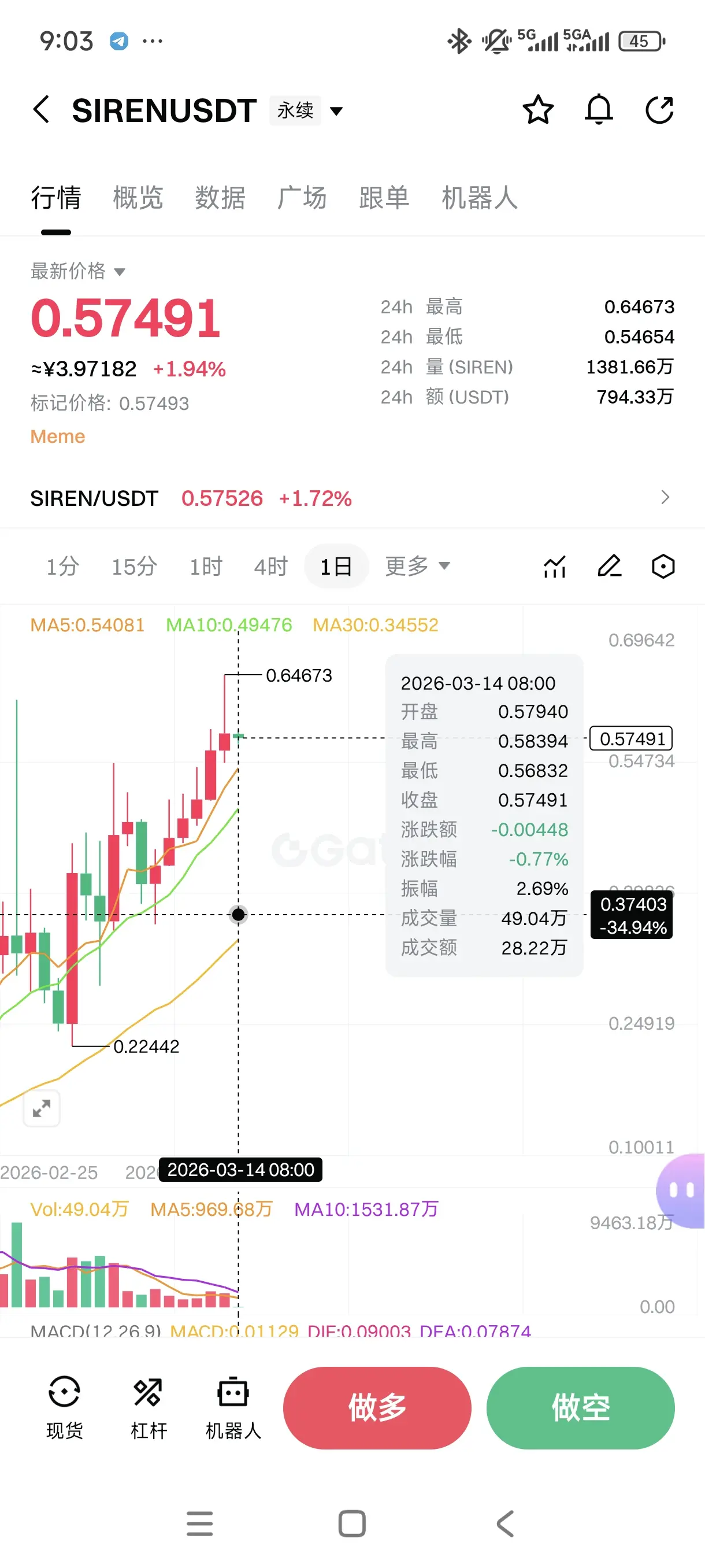Switch to the 概览 tab

pos(138,198)
